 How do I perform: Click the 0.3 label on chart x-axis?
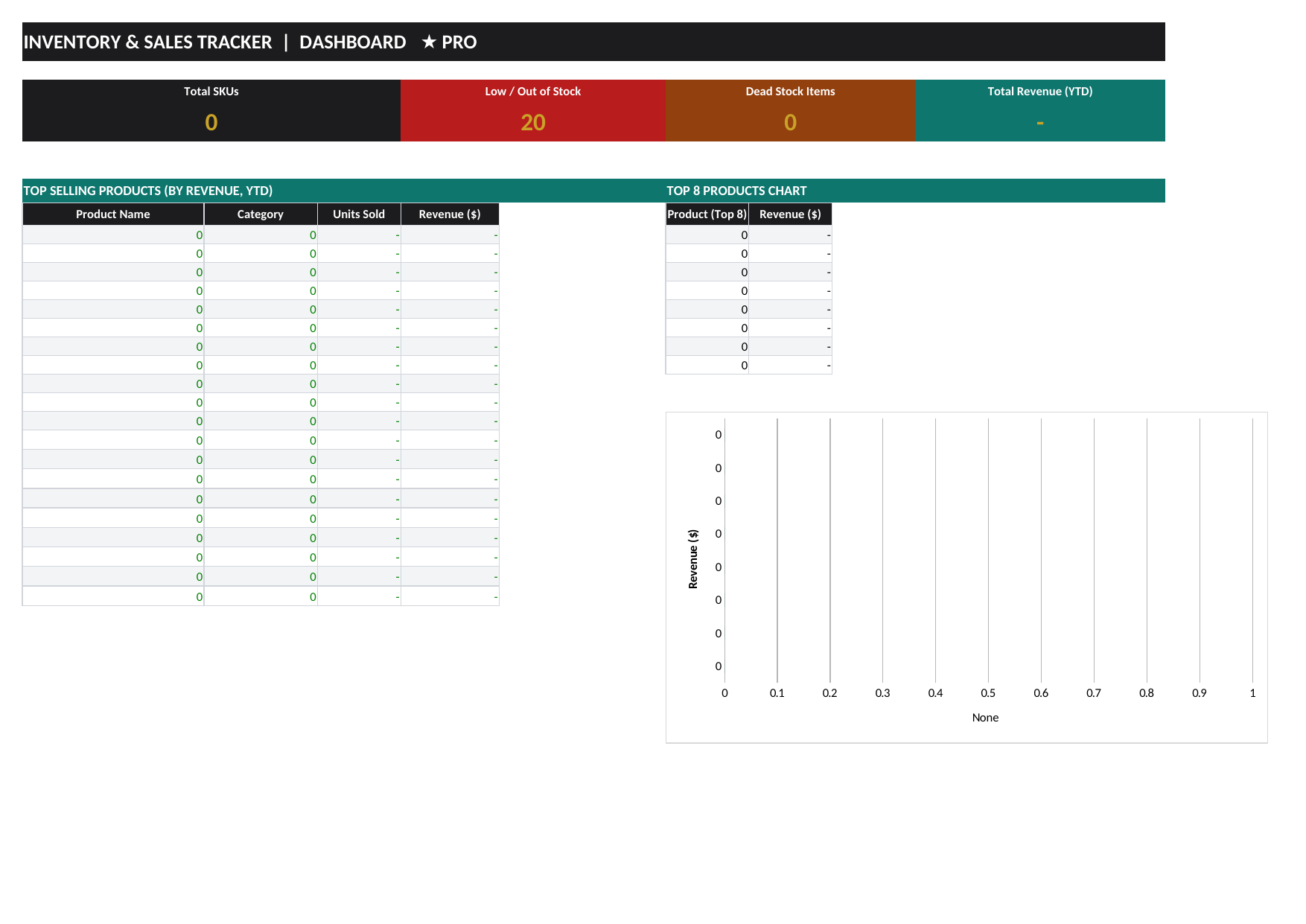882,693
